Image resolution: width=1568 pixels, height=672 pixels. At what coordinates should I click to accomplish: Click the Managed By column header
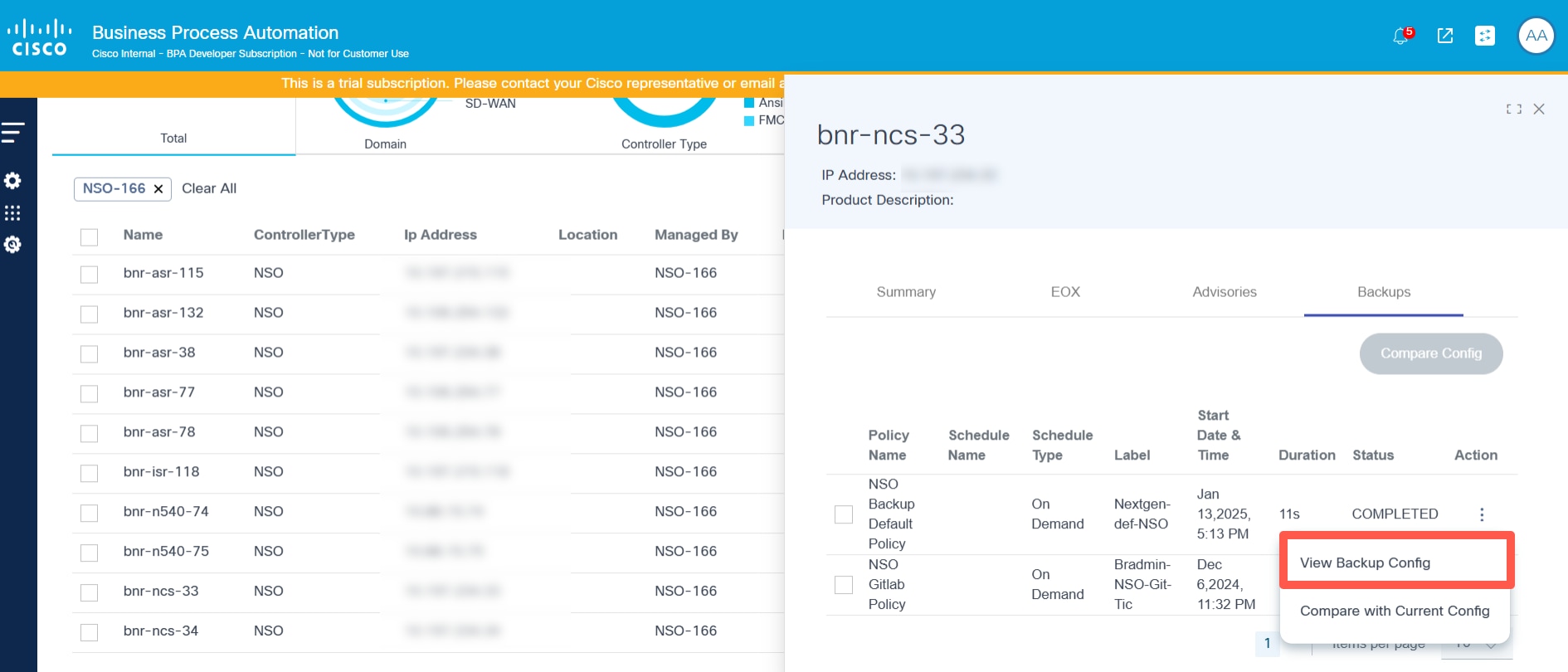tap(696, 235)
